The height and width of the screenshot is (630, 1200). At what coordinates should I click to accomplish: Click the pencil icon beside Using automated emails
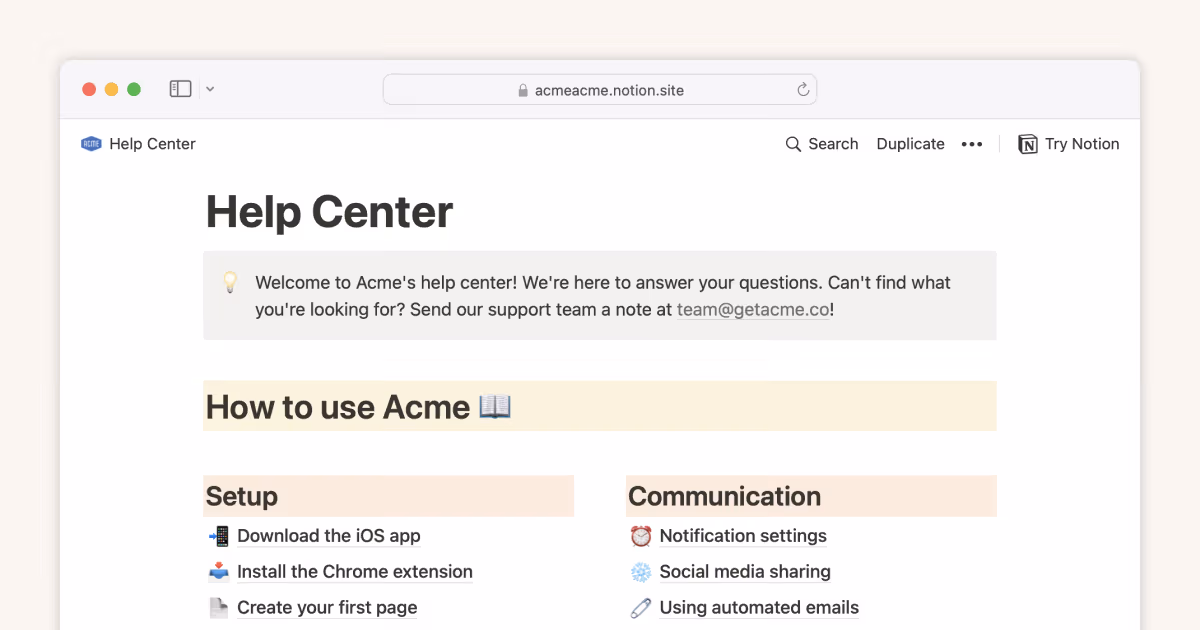(x=640, y=607)
